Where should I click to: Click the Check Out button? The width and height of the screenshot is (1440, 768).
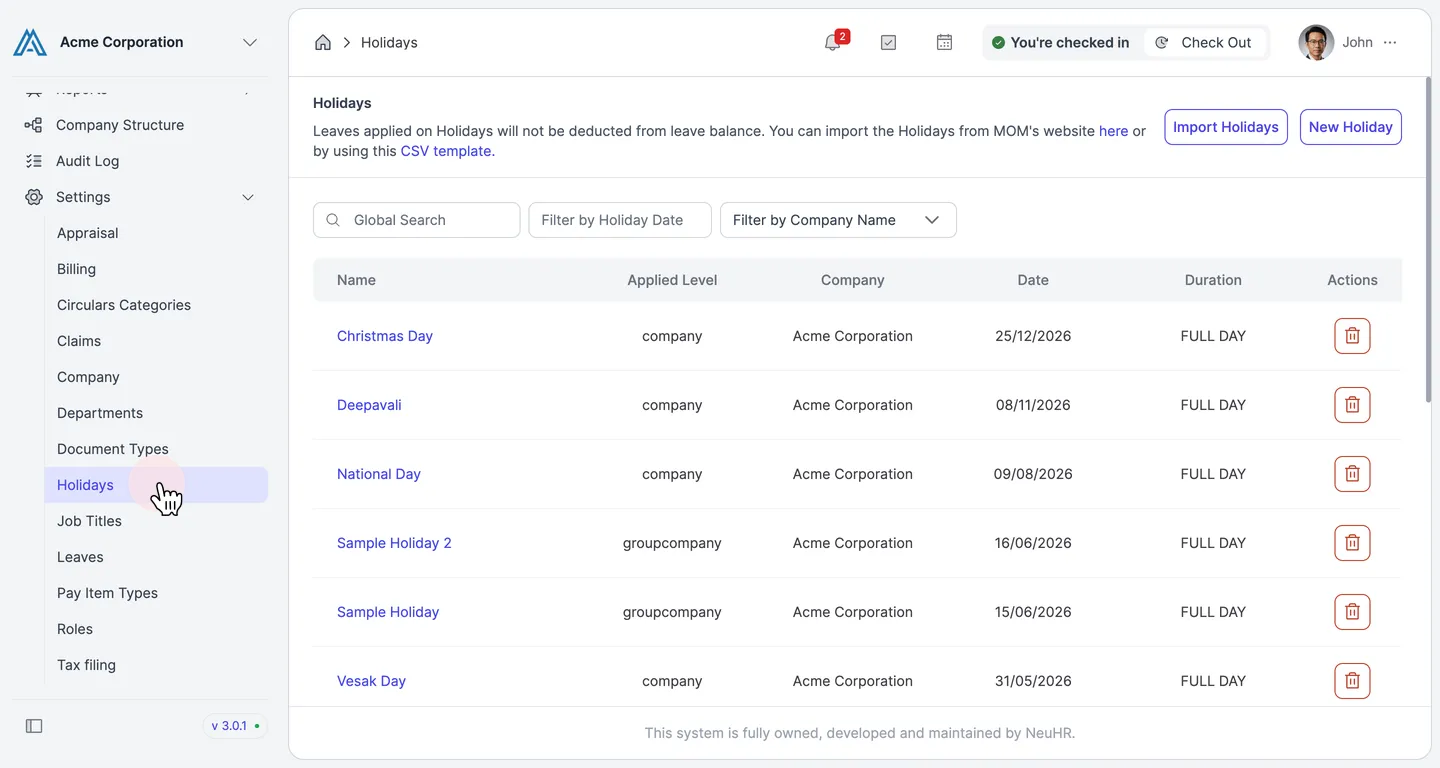point(1204,42)
